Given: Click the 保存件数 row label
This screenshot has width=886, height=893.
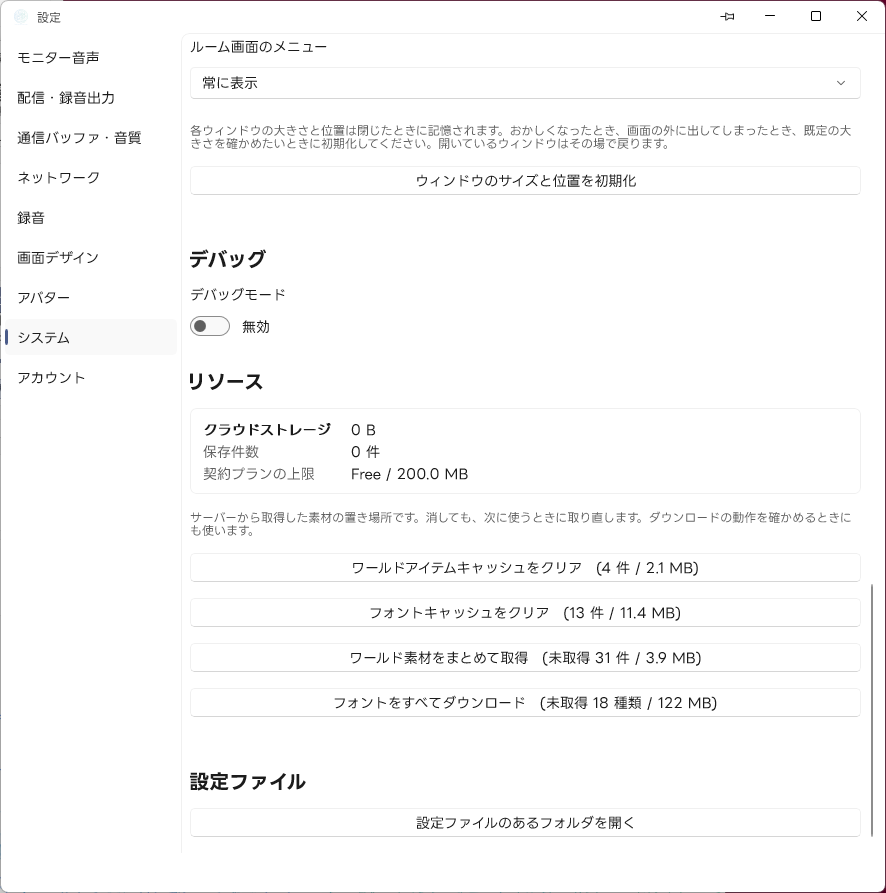Looking at the screenshot, I should click(x=231, y=452).
